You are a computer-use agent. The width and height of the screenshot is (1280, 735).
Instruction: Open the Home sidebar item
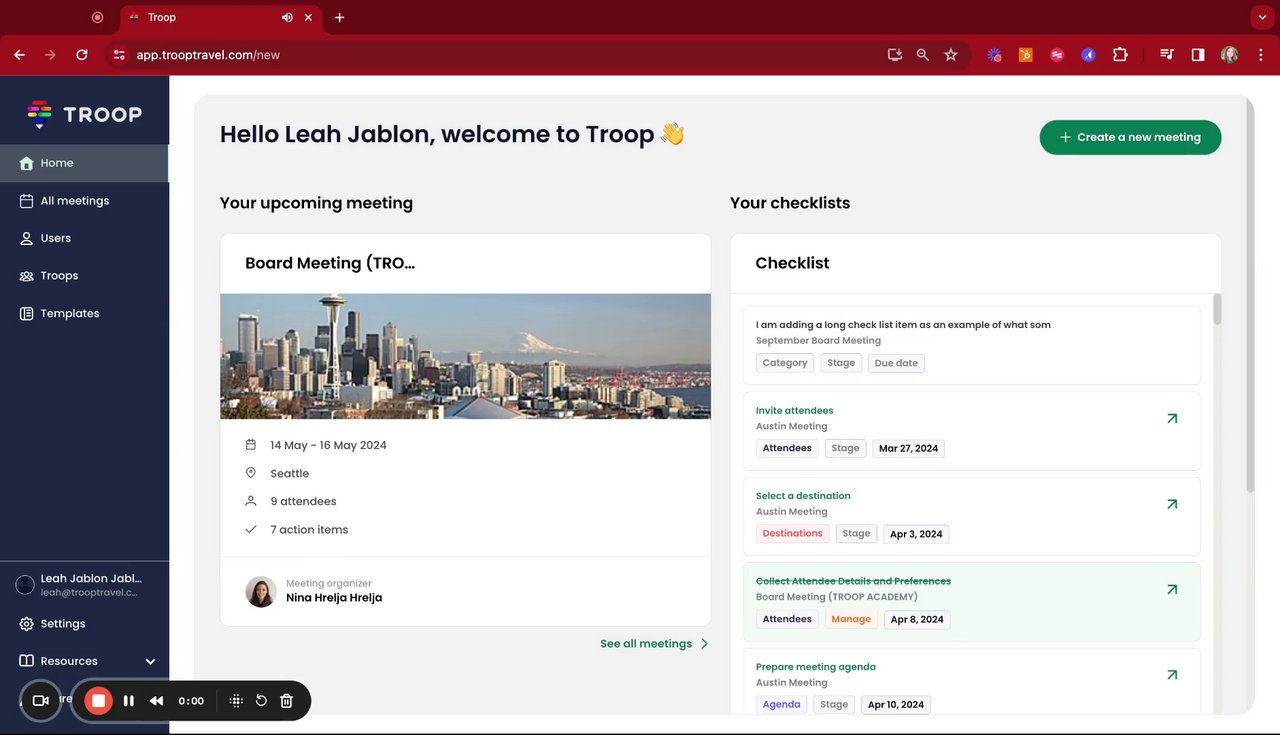[x=84, y=163]
